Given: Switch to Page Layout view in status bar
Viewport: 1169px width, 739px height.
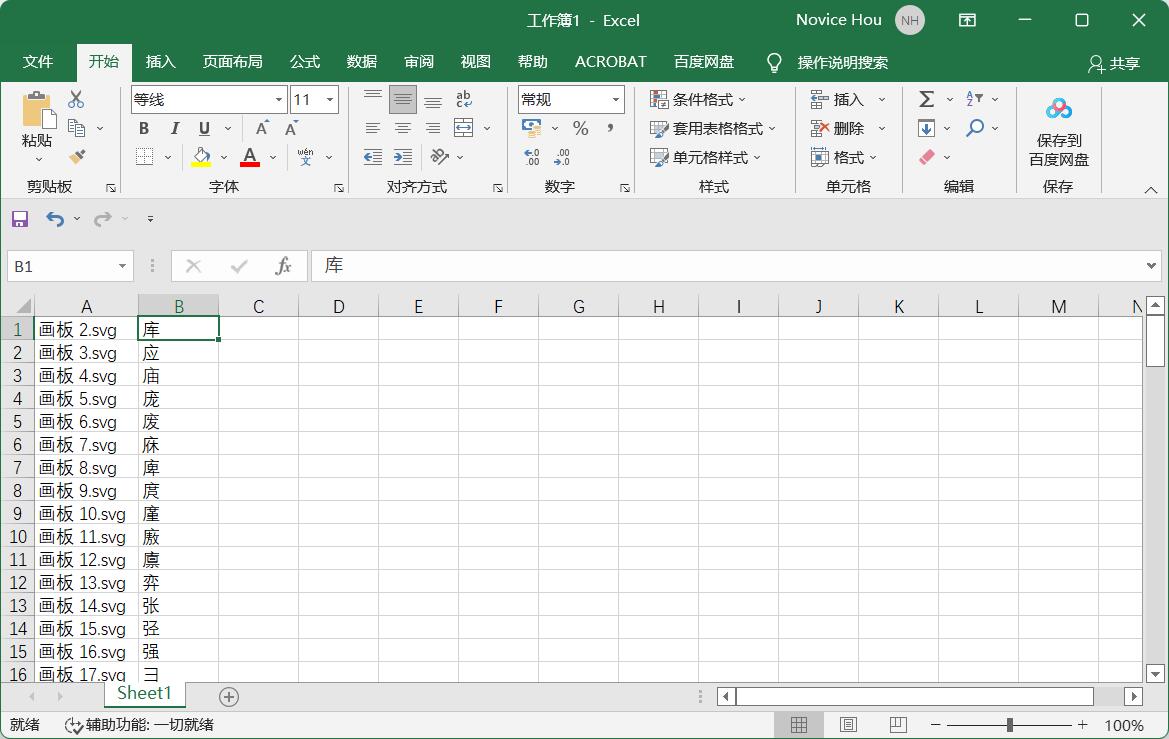Looking at the screenshot, I should (848, 725).
